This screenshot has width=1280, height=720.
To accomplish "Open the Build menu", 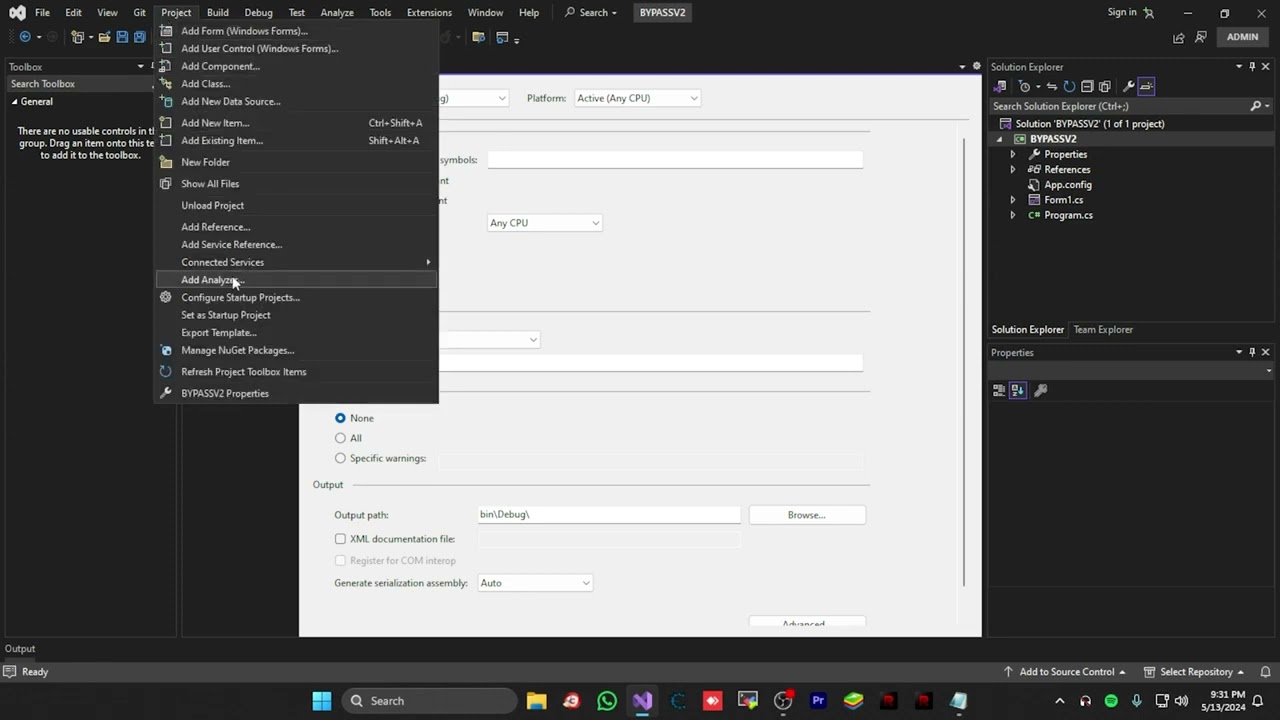I will click(217, 12).
